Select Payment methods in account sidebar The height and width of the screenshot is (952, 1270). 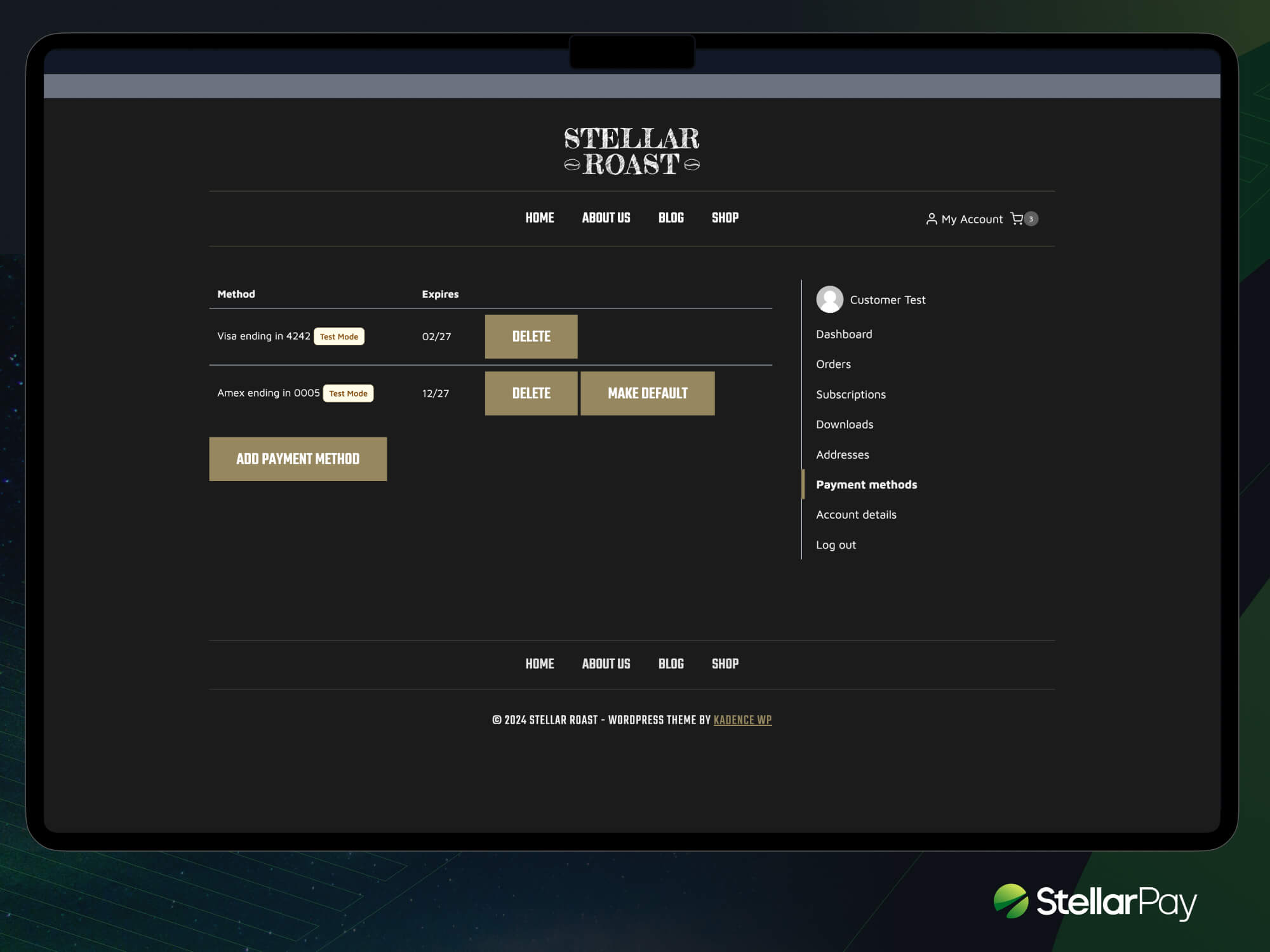pyautogui.click(x=866, y=484)
